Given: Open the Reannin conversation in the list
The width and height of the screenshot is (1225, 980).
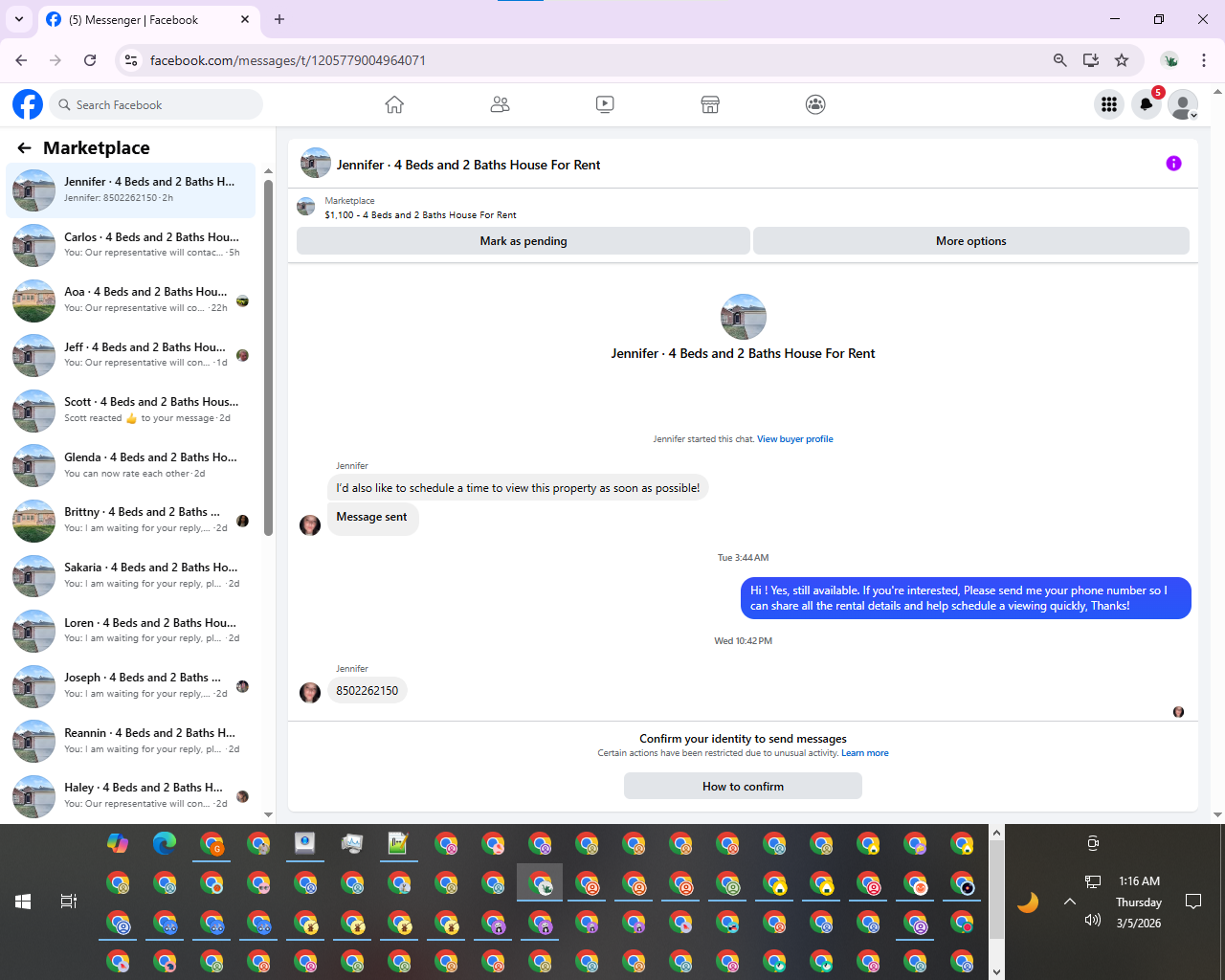Looking at the screenshot, I should (x=131, y=742).
